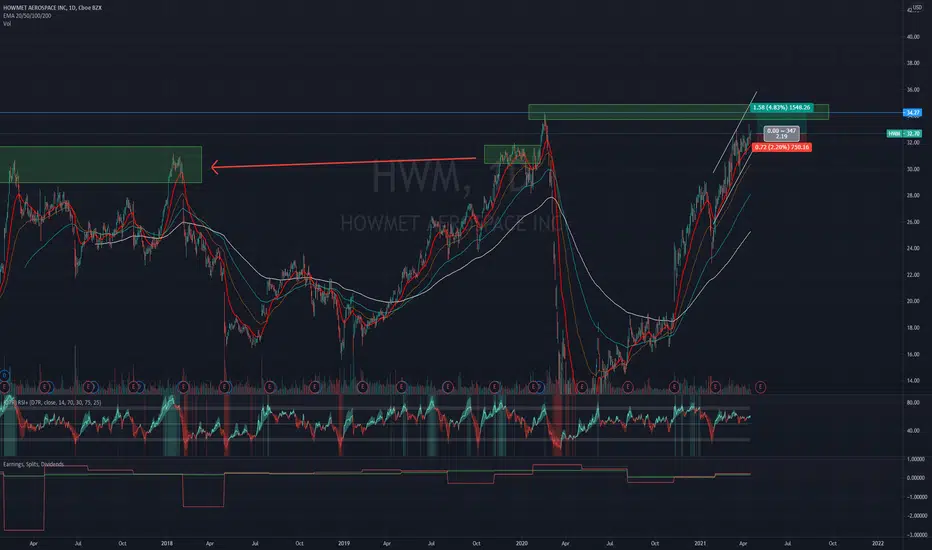The height and width of the screenshot is (550, 932).
Task: Click the 38.00 price axis label
Action: point(912,63)
